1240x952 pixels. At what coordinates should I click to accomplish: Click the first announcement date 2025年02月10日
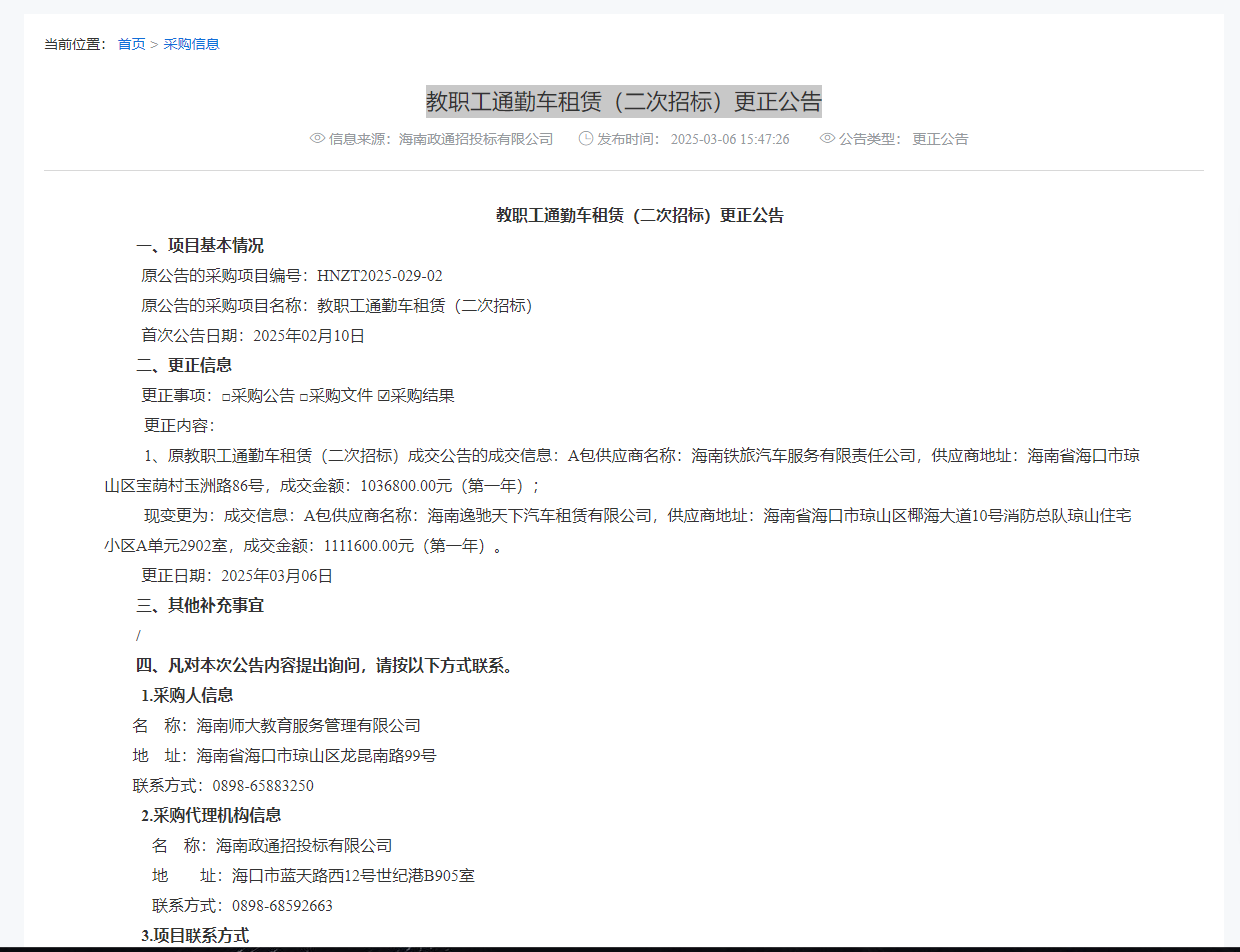click(x=309, y=336)
